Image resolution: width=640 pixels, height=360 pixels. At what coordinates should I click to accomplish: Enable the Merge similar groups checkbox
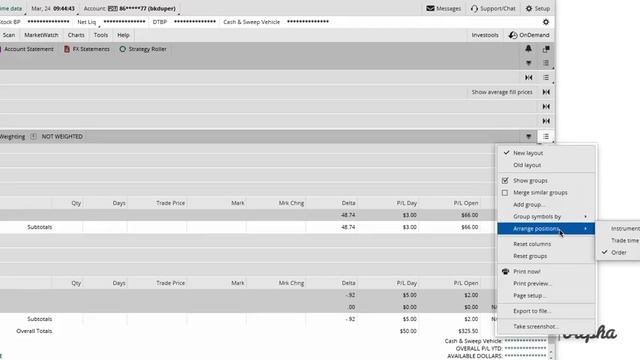505,193
